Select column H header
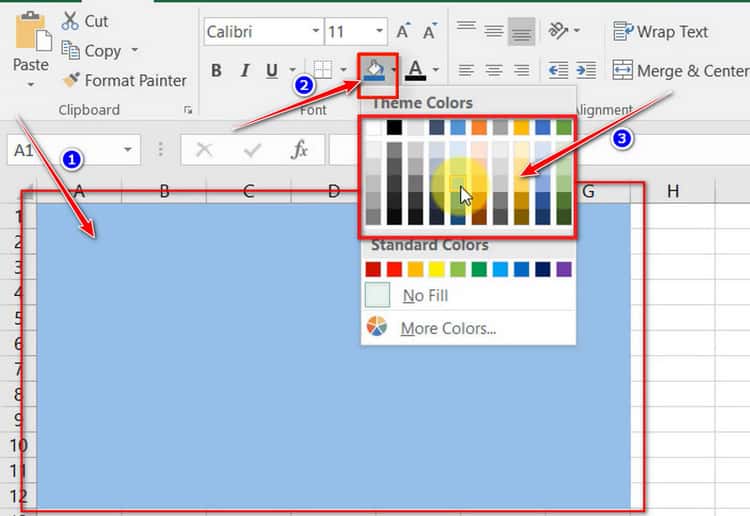This screenshot has width=750, height=516. coord(673,191)
